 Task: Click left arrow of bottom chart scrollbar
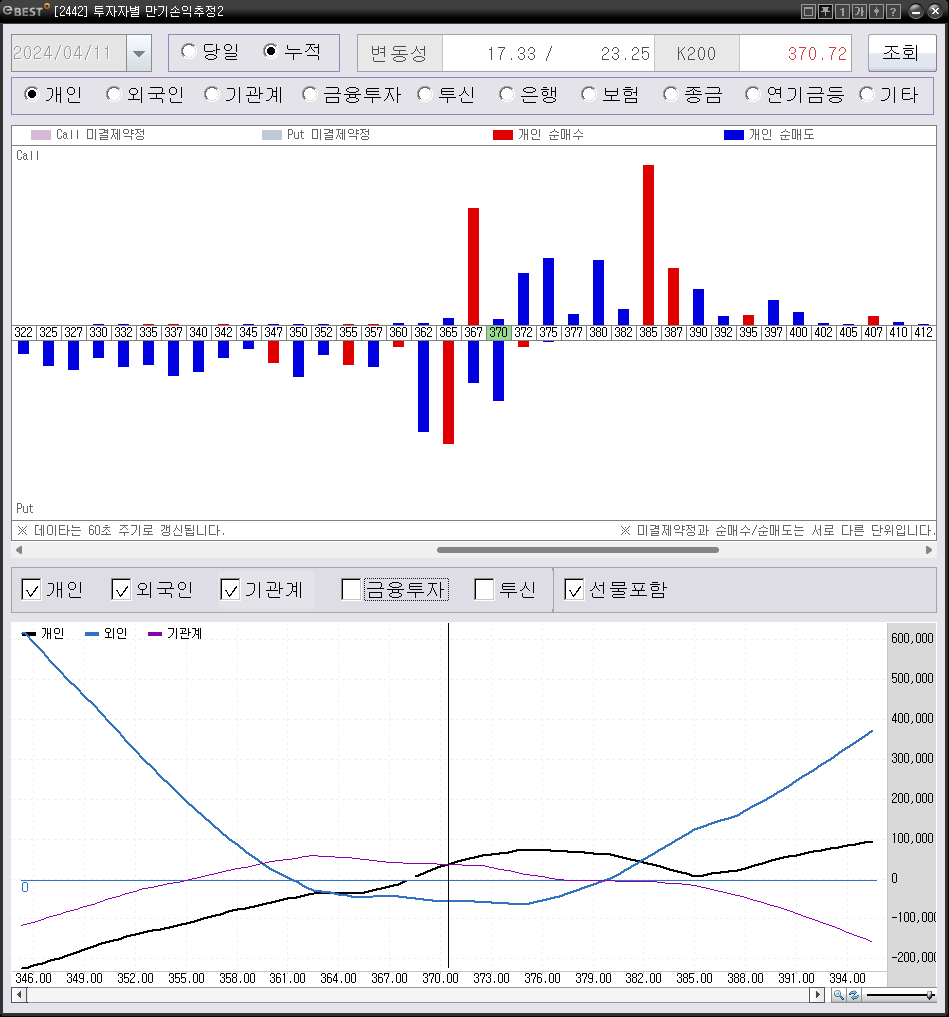point(19,994)
